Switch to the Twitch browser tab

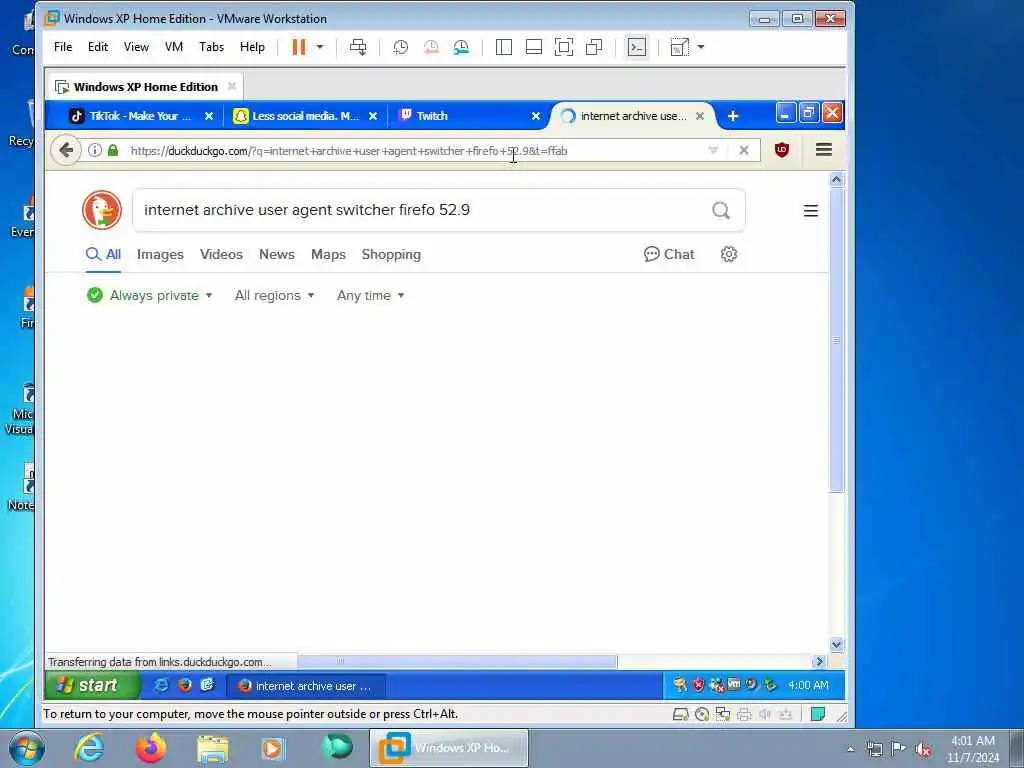point(468,116)
